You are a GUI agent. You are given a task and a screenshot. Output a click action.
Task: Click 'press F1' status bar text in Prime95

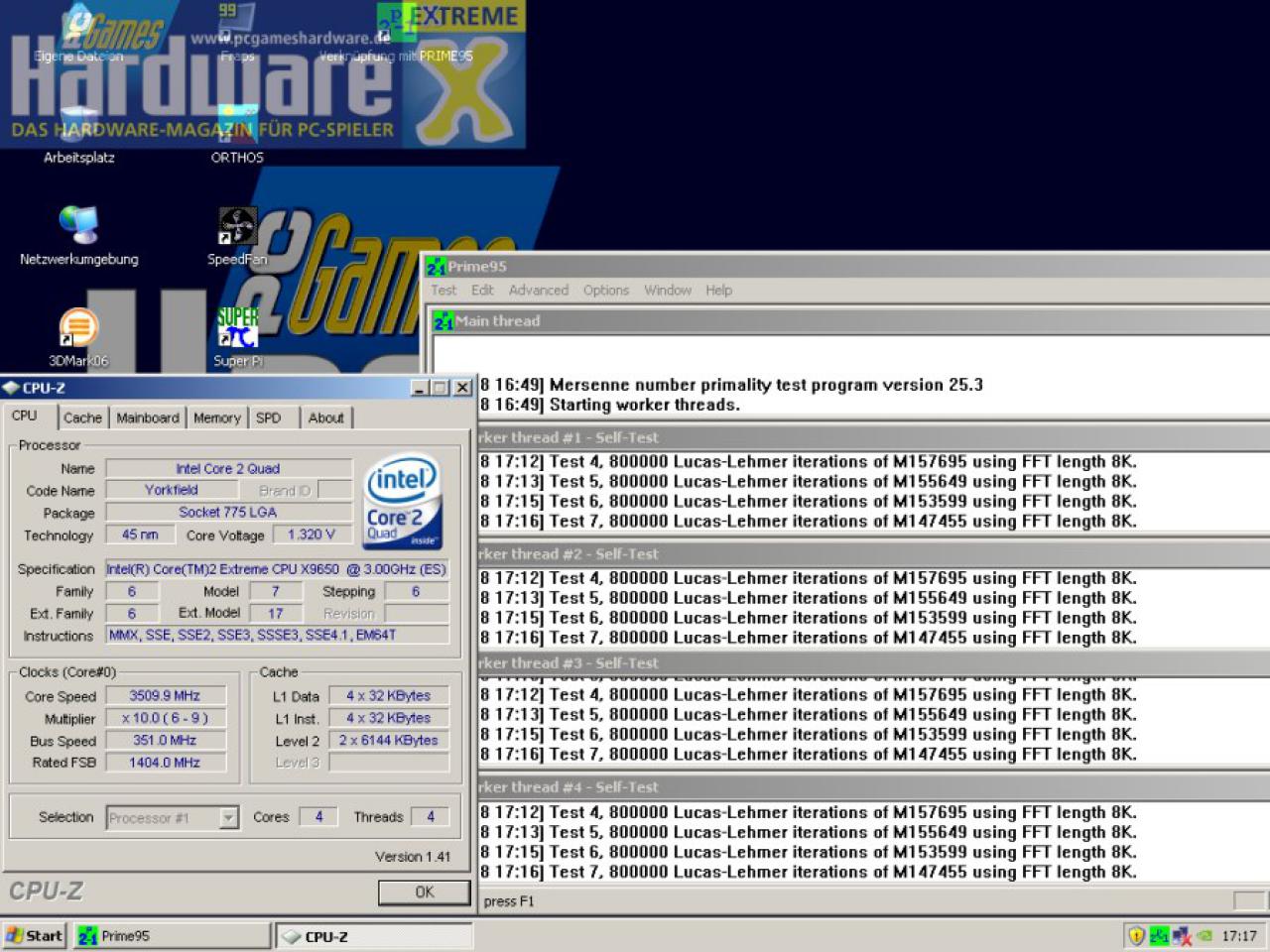(508, 901)
